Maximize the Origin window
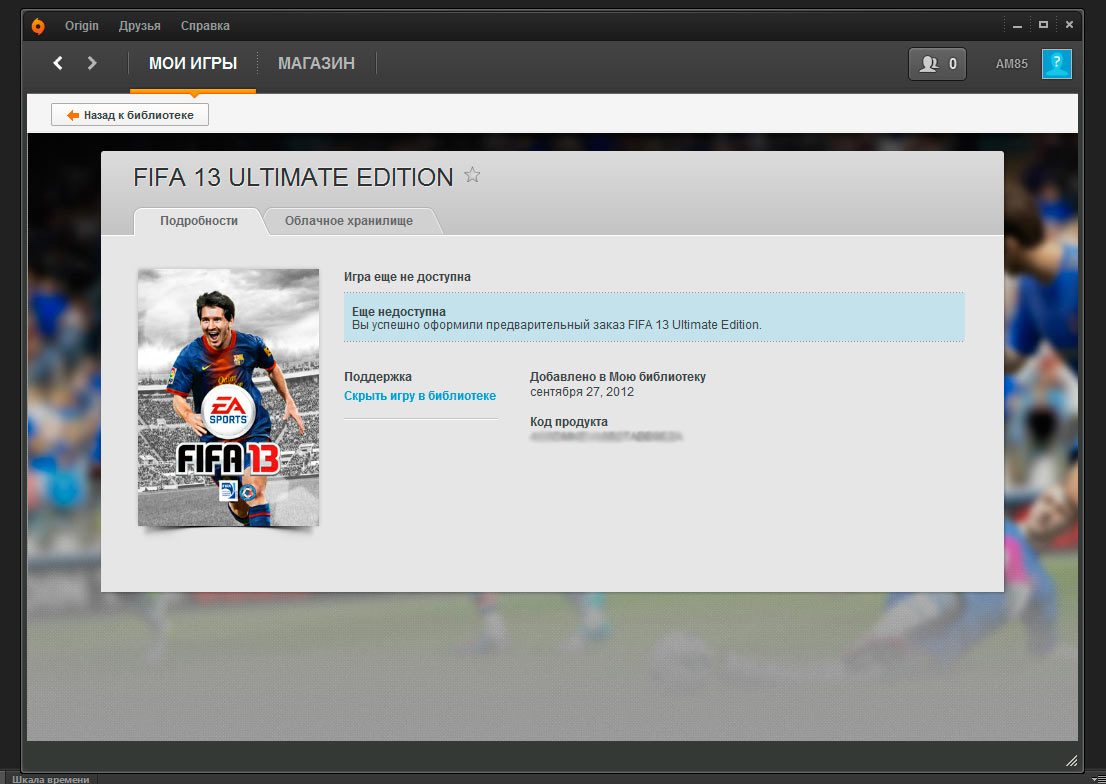 pyautogui.click(x=1043, y=25)
